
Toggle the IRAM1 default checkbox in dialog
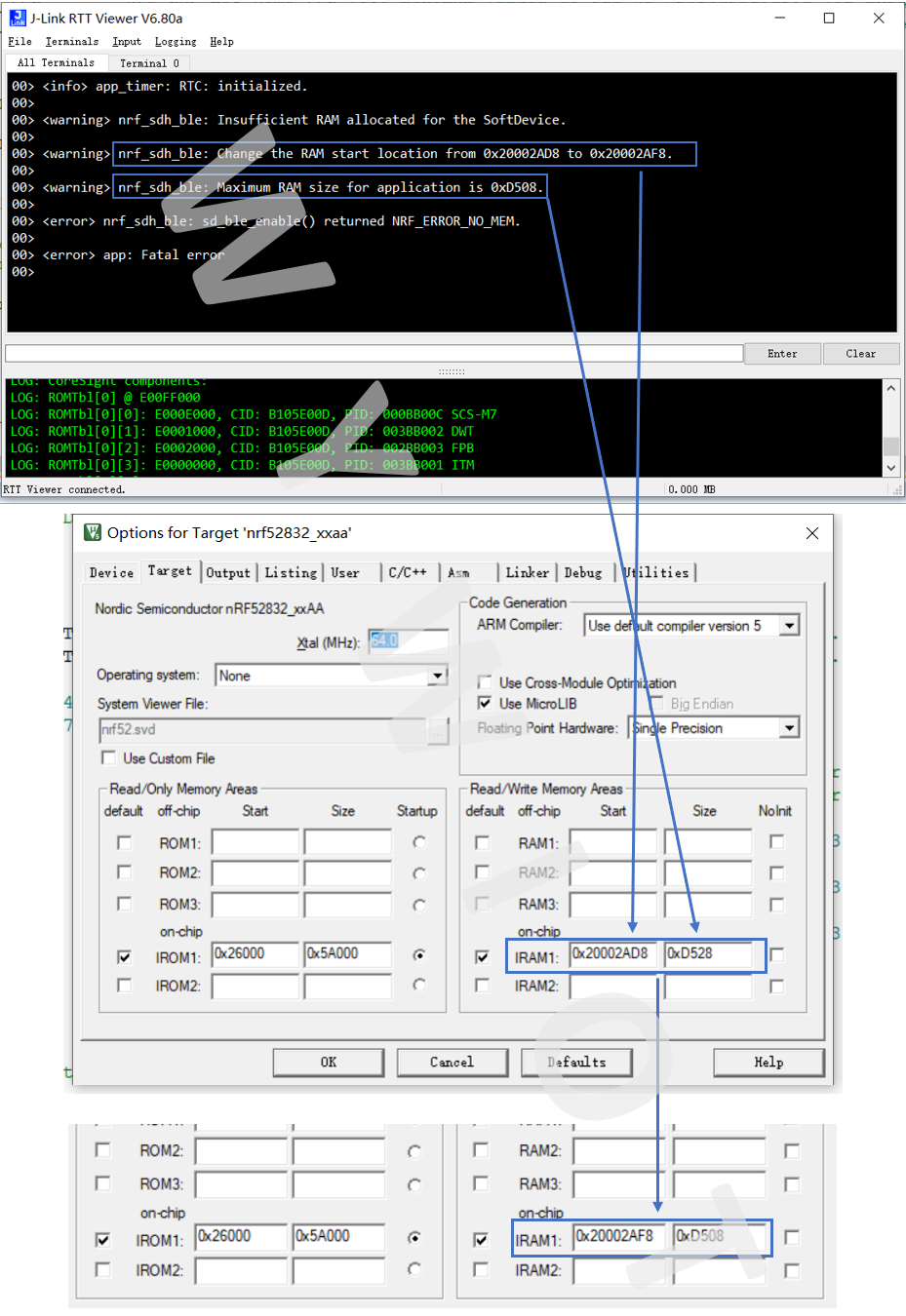(482, 956)
